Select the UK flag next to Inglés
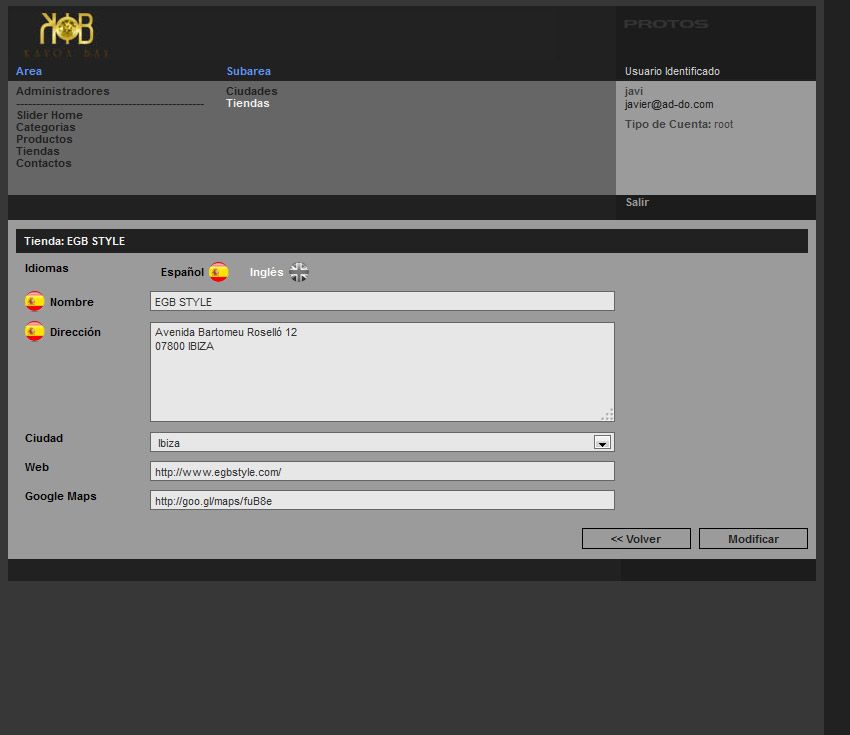 click(x=299, y=272)
